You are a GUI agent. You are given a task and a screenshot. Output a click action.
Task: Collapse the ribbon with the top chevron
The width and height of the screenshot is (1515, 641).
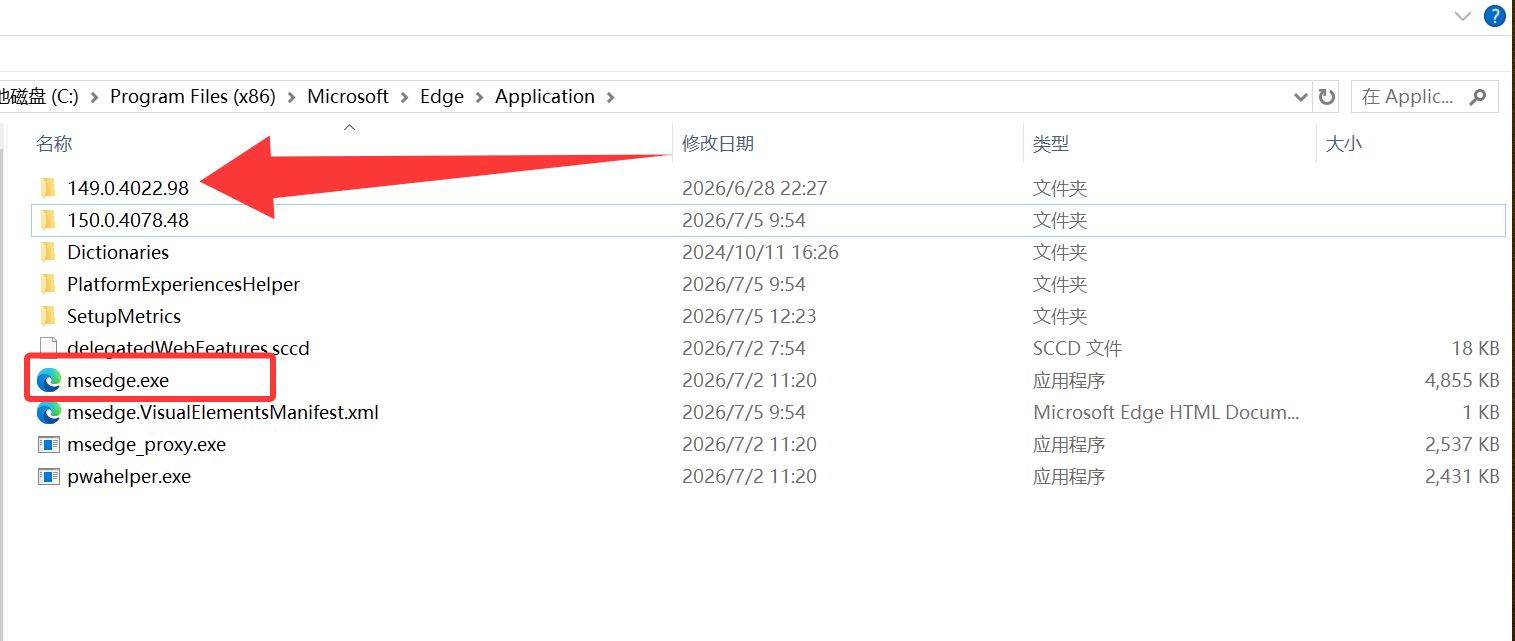point(1463,16)
